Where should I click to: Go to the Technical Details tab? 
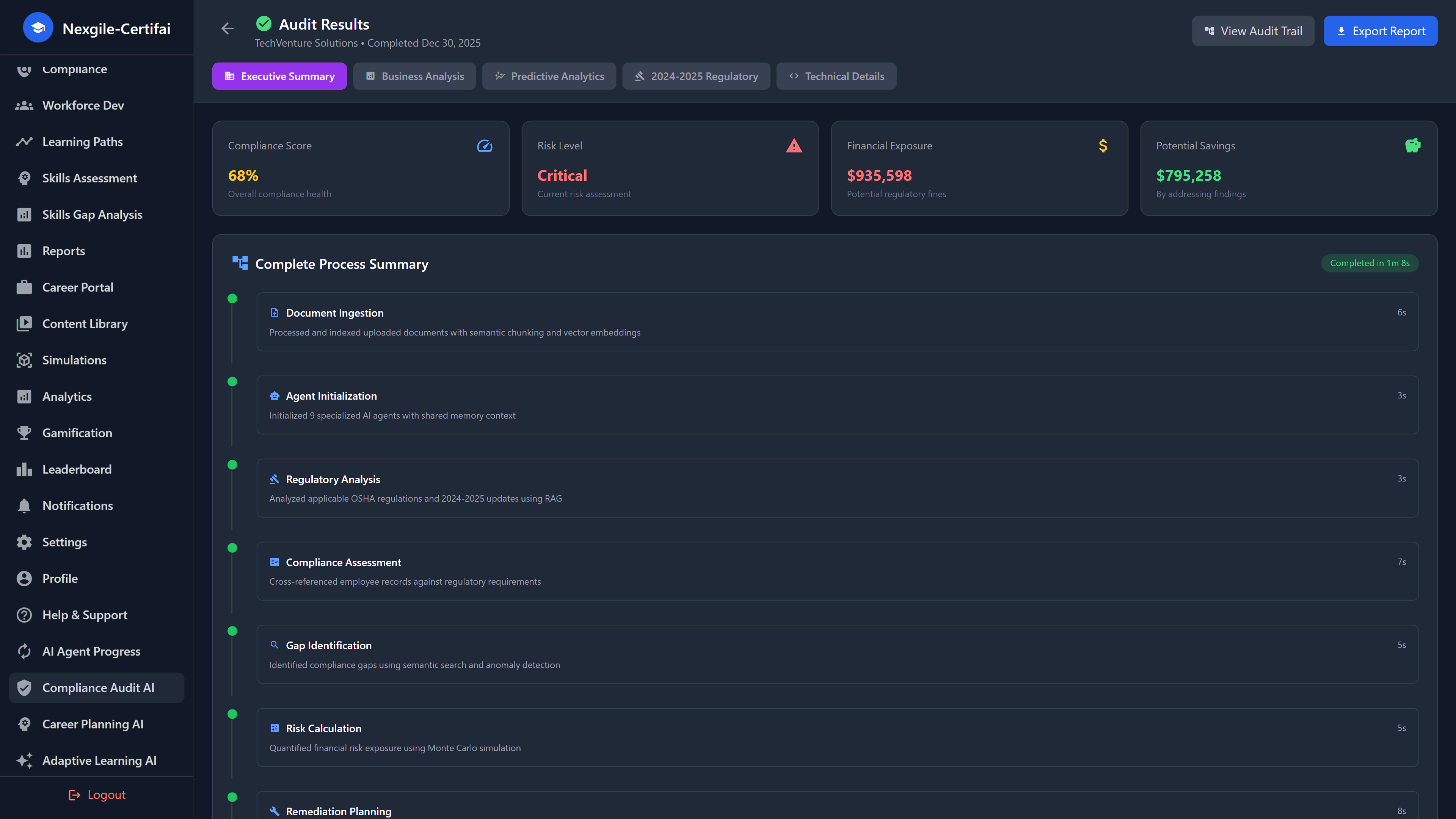pos(836,76)
